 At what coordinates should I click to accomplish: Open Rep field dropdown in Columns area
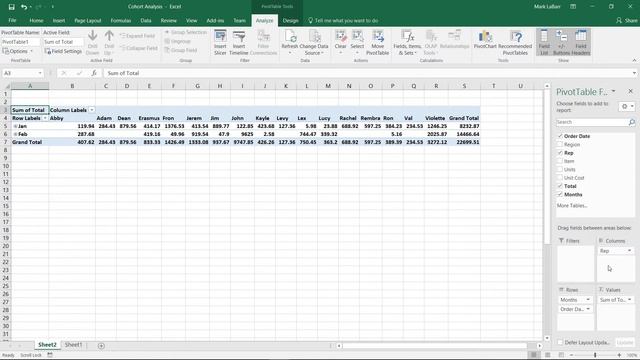tap(629, 251)
